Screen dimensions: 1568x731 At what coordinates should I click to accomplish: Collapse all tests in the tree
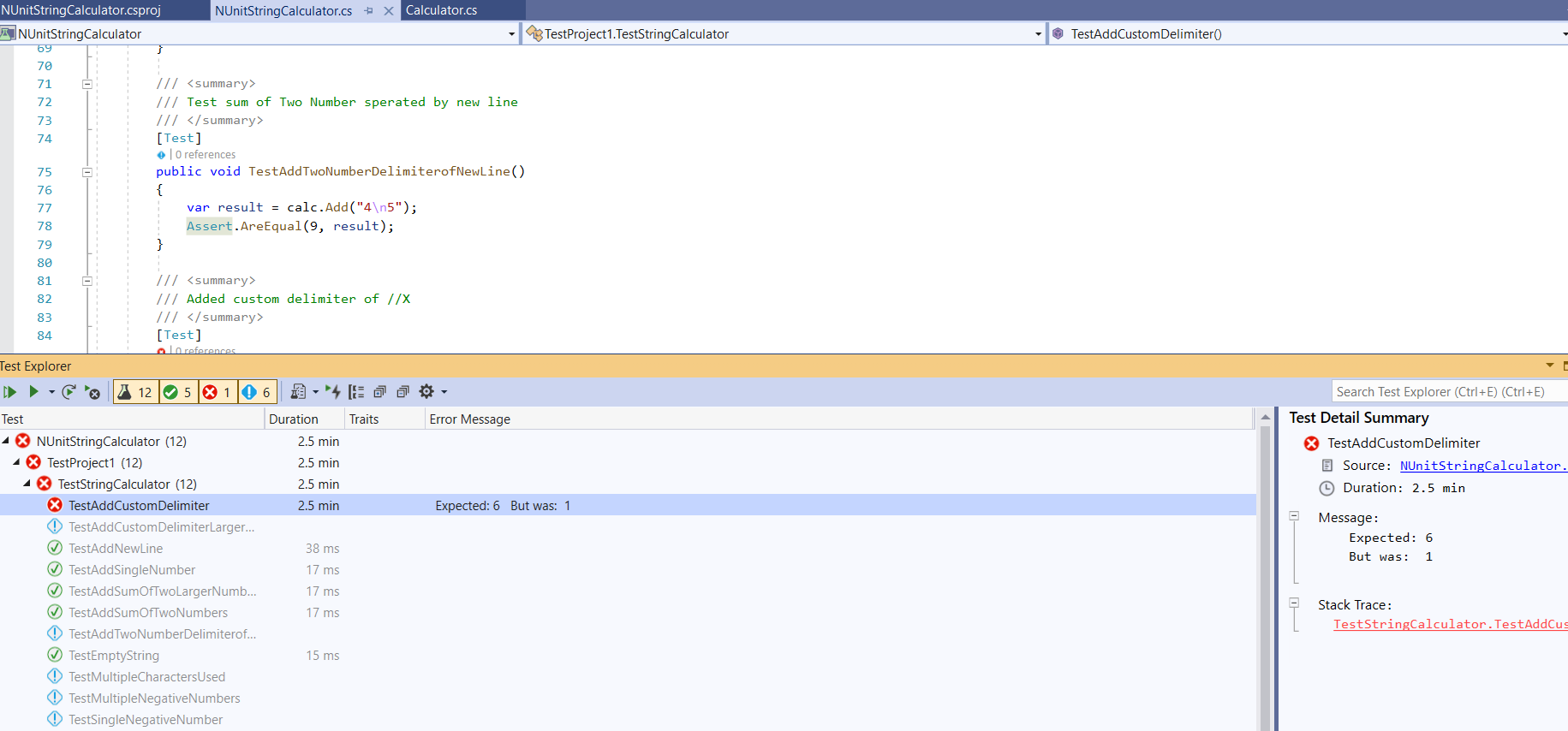pos(402,392)
